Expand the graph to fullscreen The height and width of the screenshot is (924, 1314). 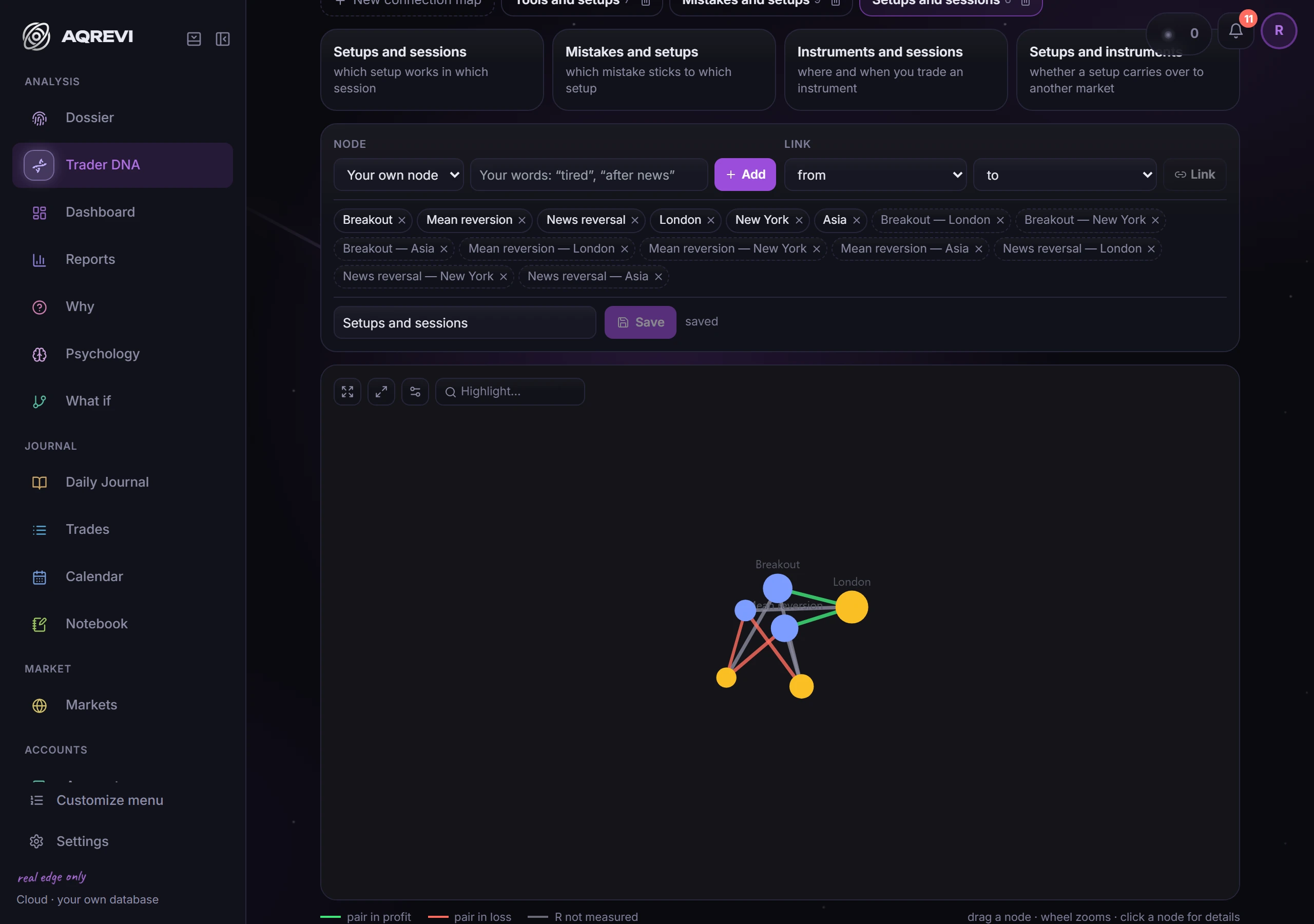[x=381, y=392]
